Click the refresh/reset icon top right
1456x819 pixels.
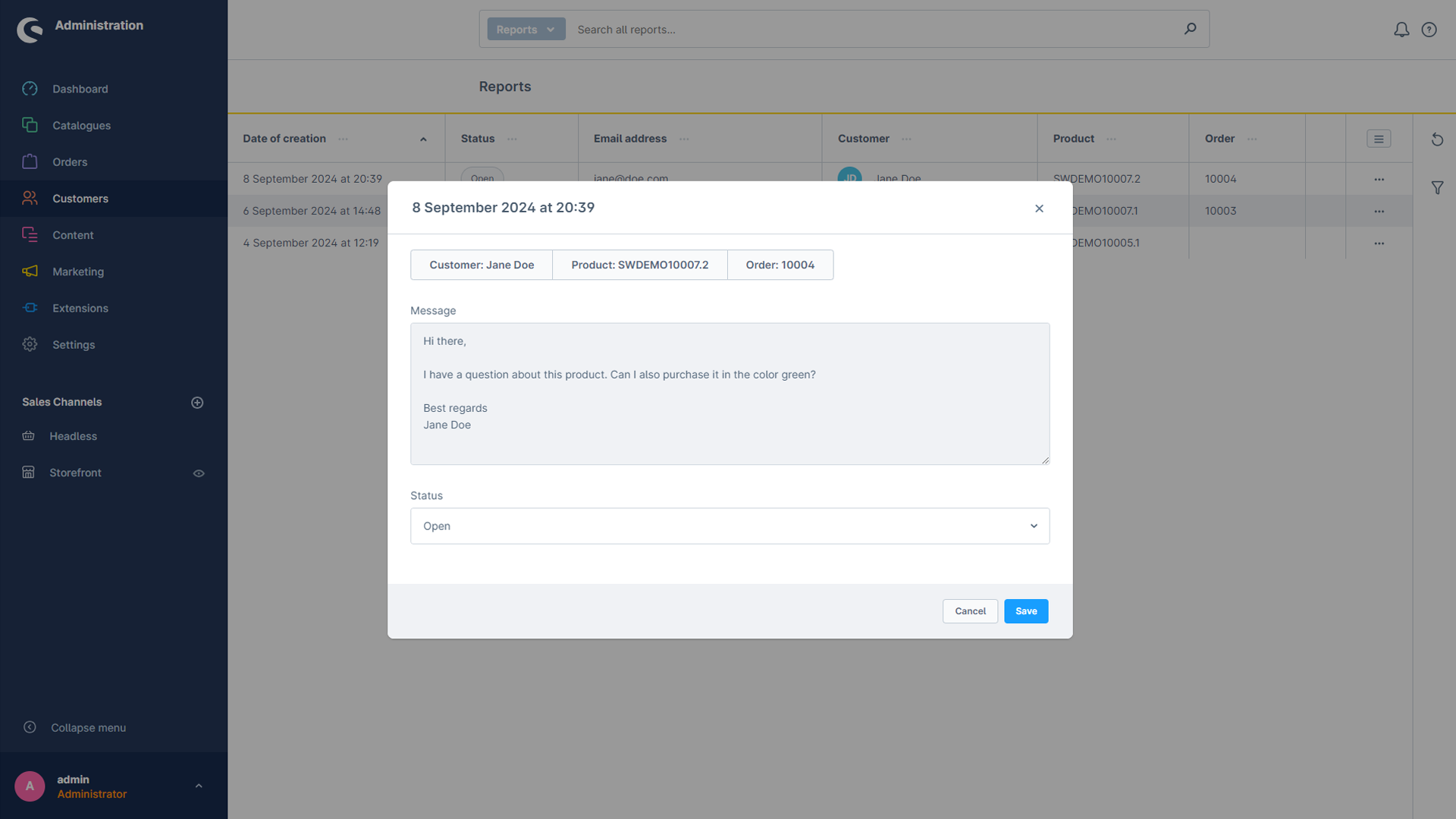pyautogui.click(x=1438, y=139)
